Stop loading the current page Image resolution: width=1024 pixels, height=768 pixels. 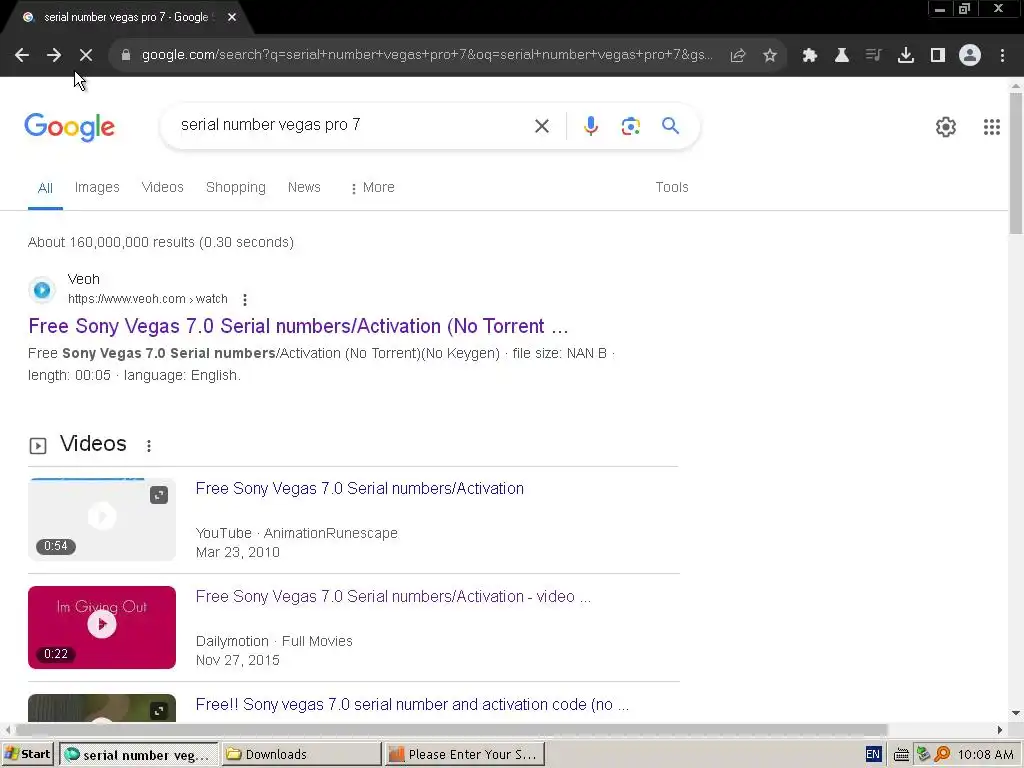pyautogui.click(x=86, y=56)
